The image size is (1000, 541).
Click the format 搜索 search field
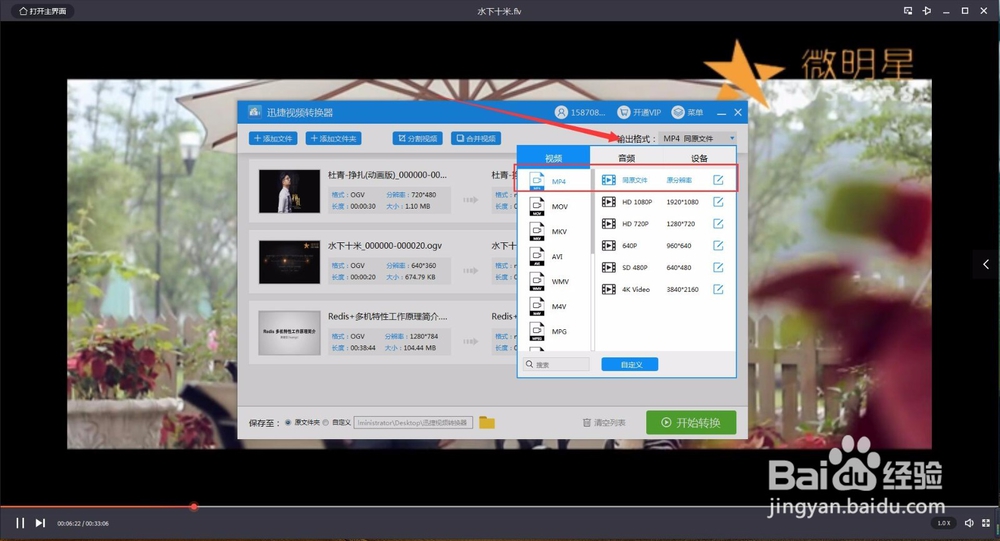[556, 364]
